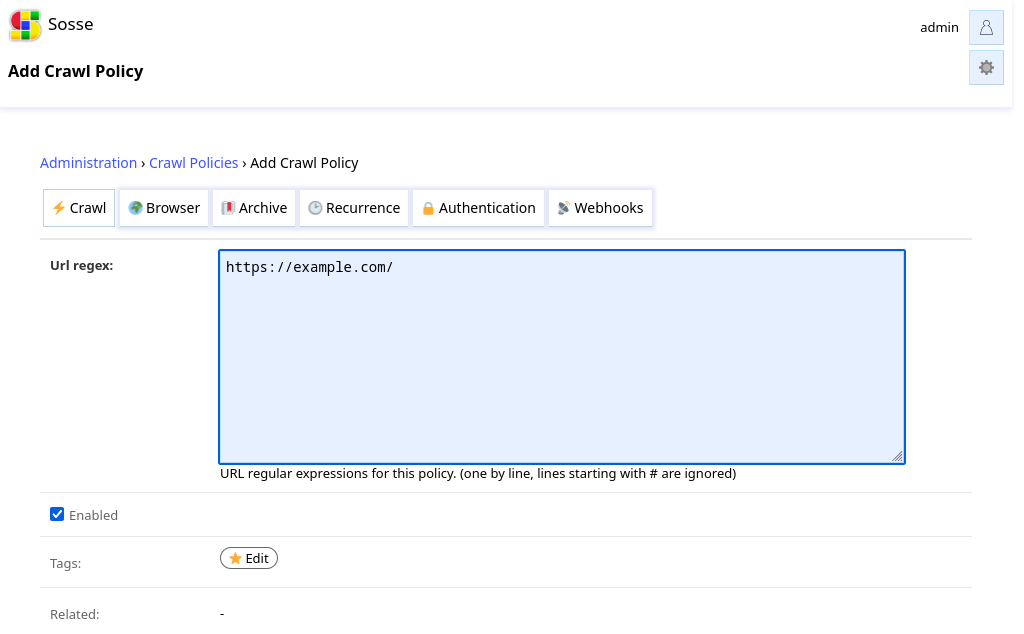This screenshot has width=1024, height=634.
Task: Click the Edit tags button
Action: 249,558
